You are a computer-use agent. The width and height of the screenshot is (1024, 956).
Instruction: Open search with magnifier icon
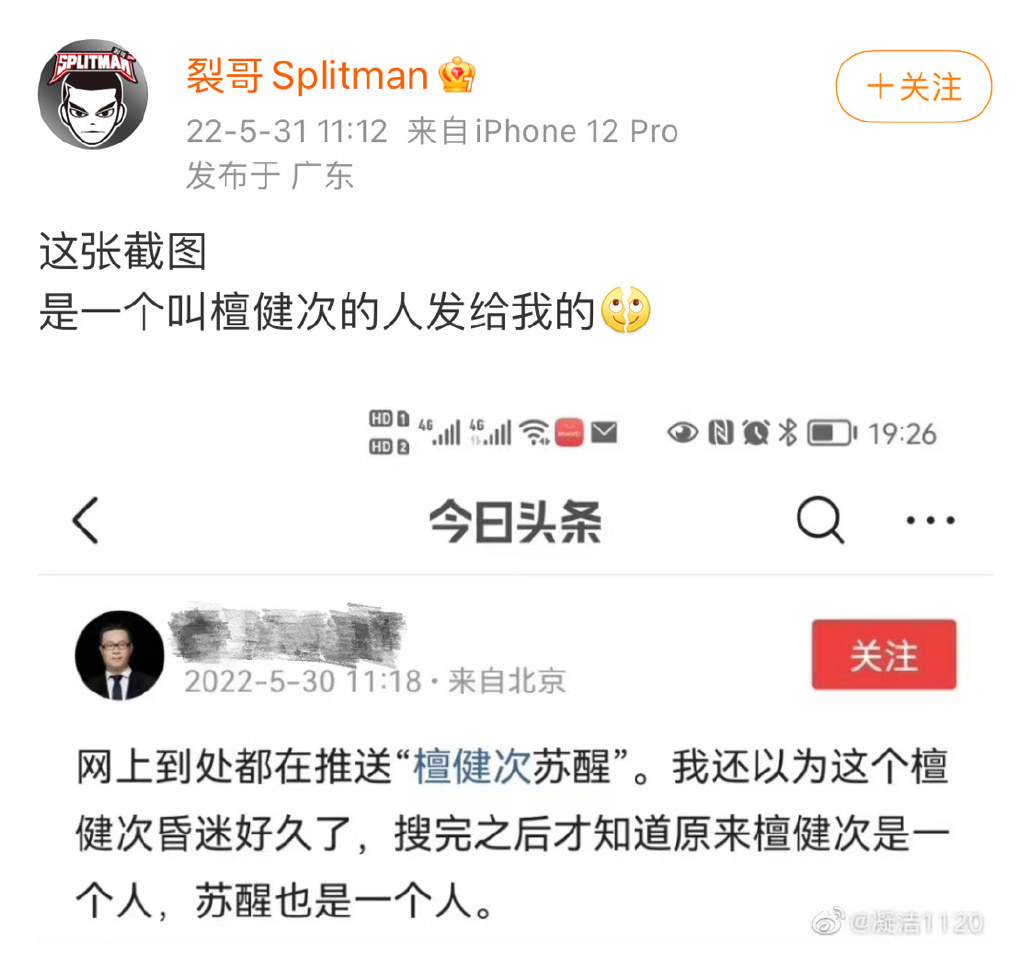[820, 520]
